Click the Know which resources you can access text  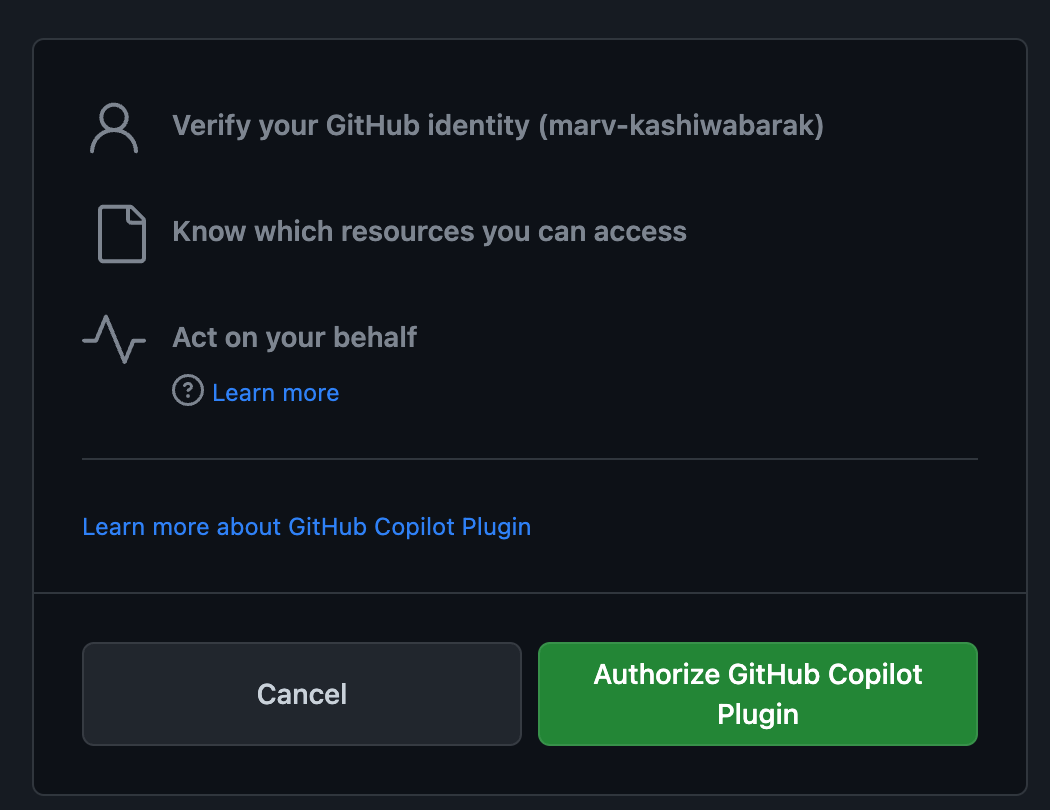[x=429, y=232]
